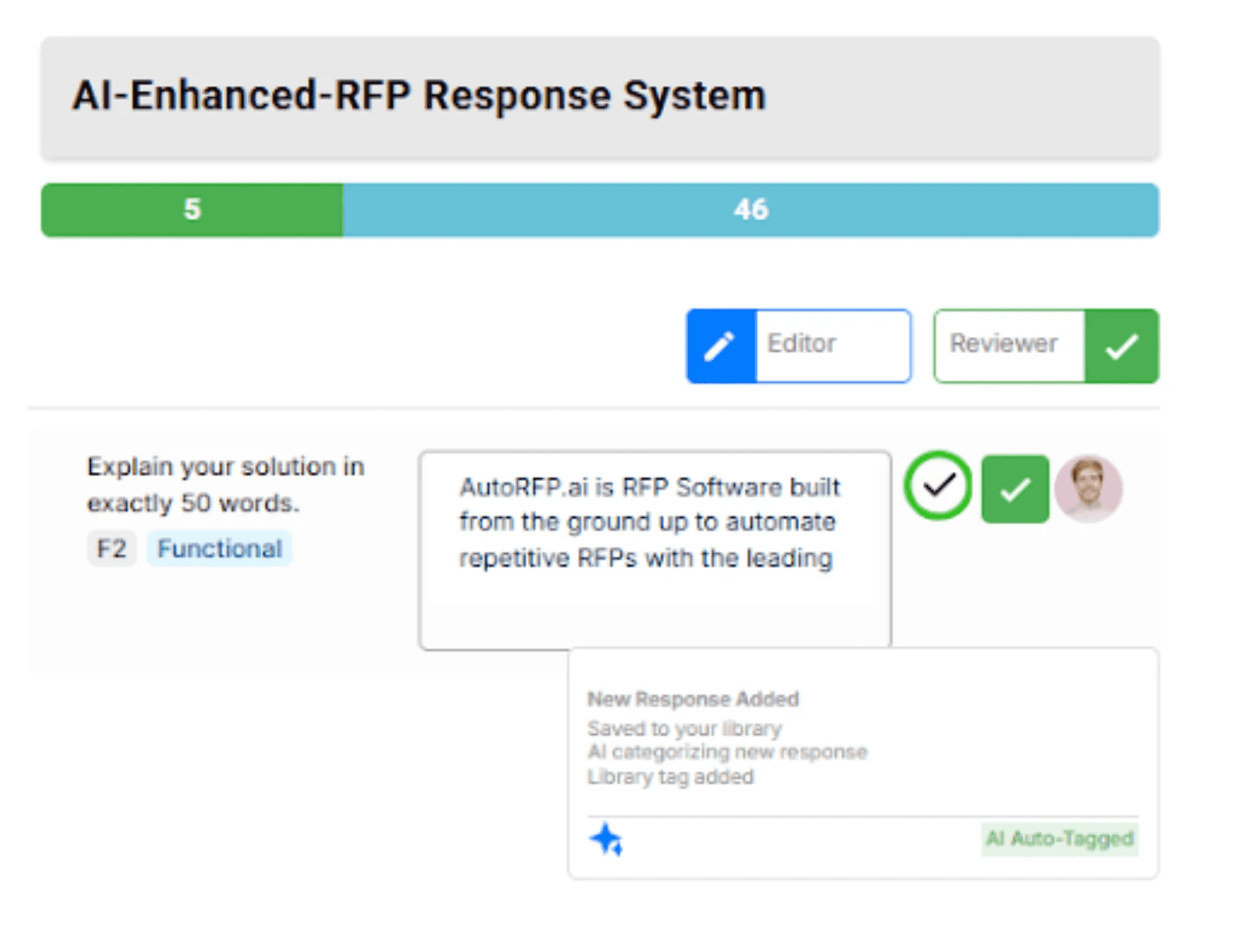Toggle the circular green-outlined checkmark
The width and height of the screenshot is (1235, 952).
point(938,485)
